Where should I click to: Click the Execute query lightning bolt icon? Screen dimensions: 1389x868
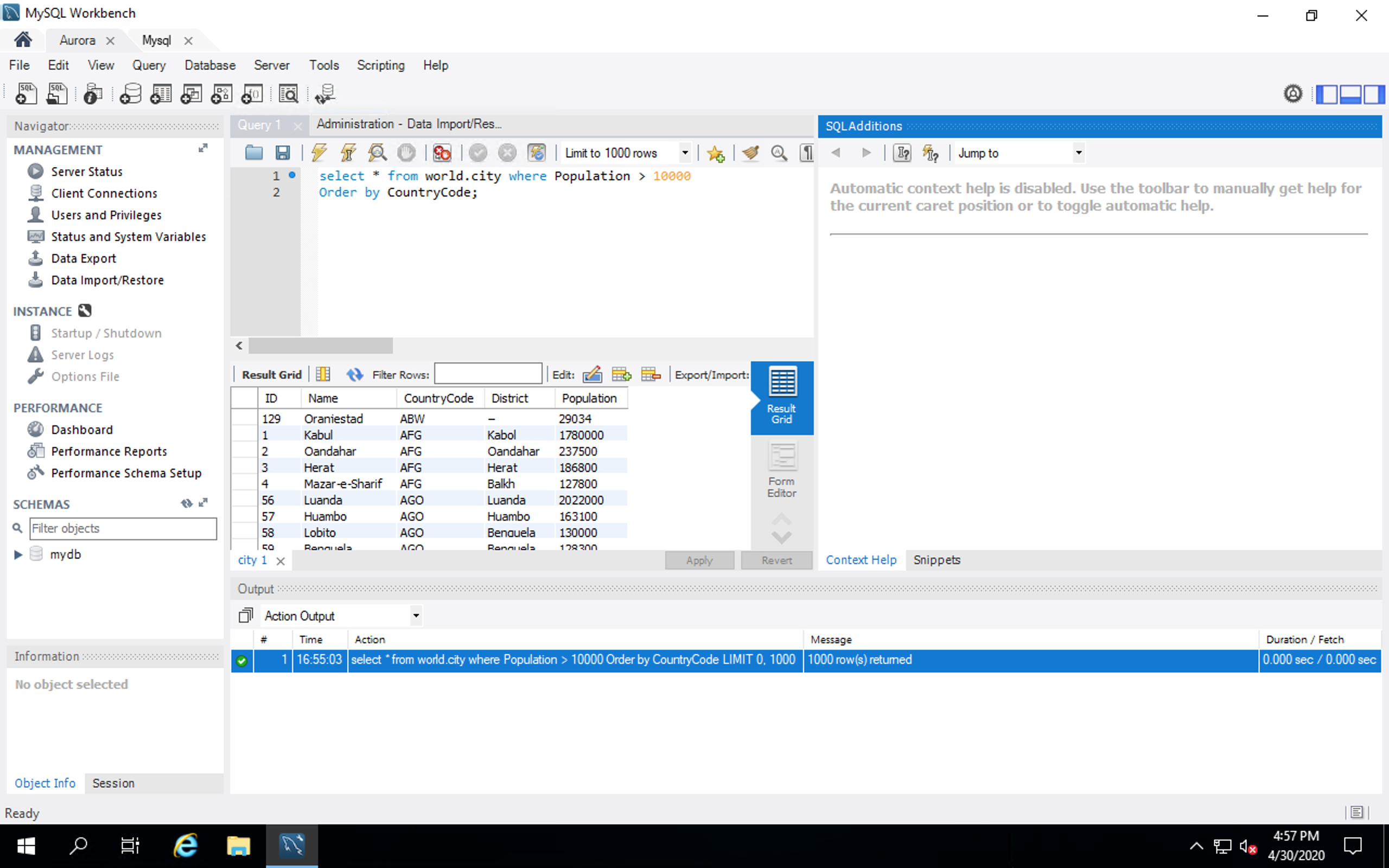coord(319,152)
